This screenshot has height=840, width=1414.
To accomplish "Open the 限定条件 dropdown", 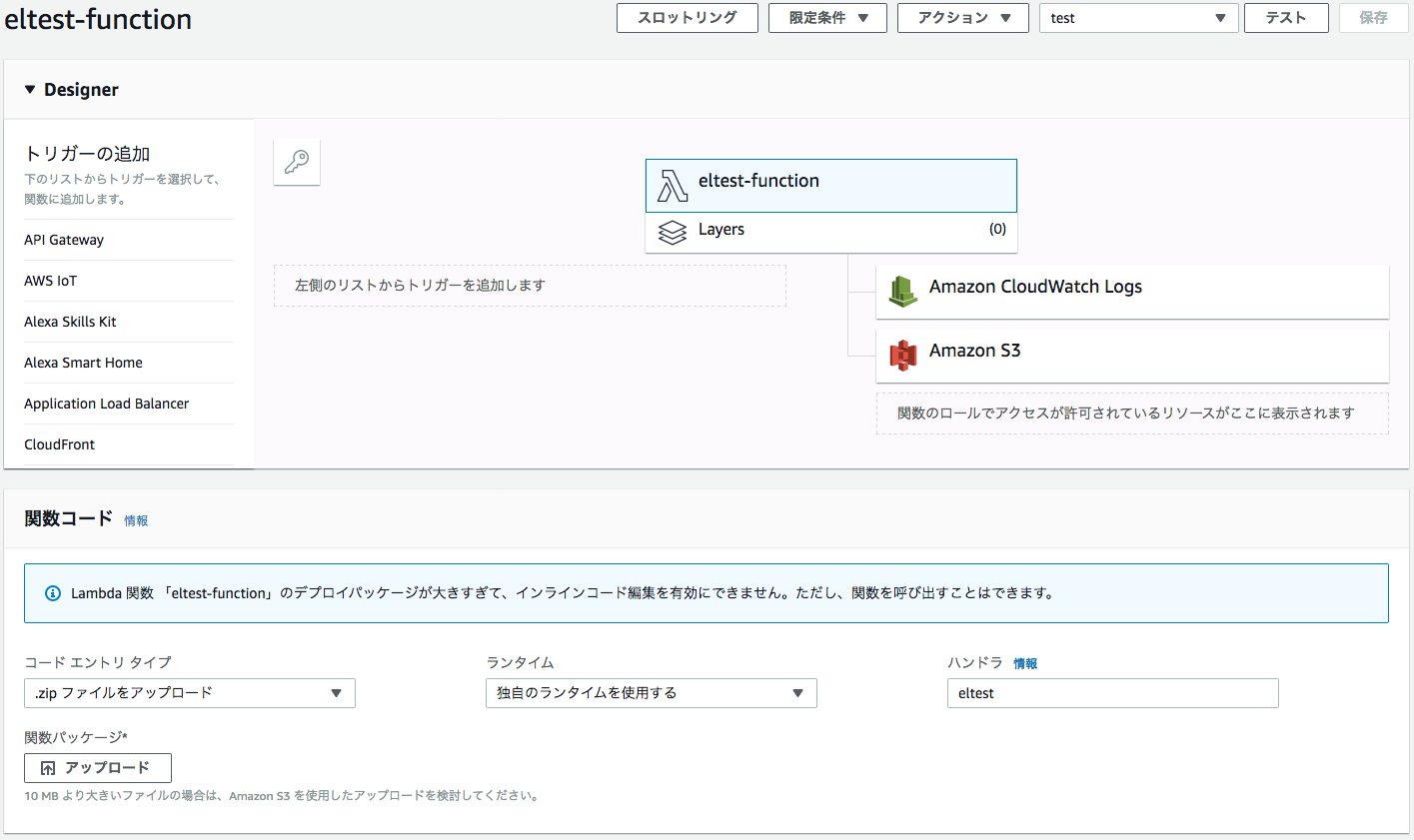I will point(826,17).
